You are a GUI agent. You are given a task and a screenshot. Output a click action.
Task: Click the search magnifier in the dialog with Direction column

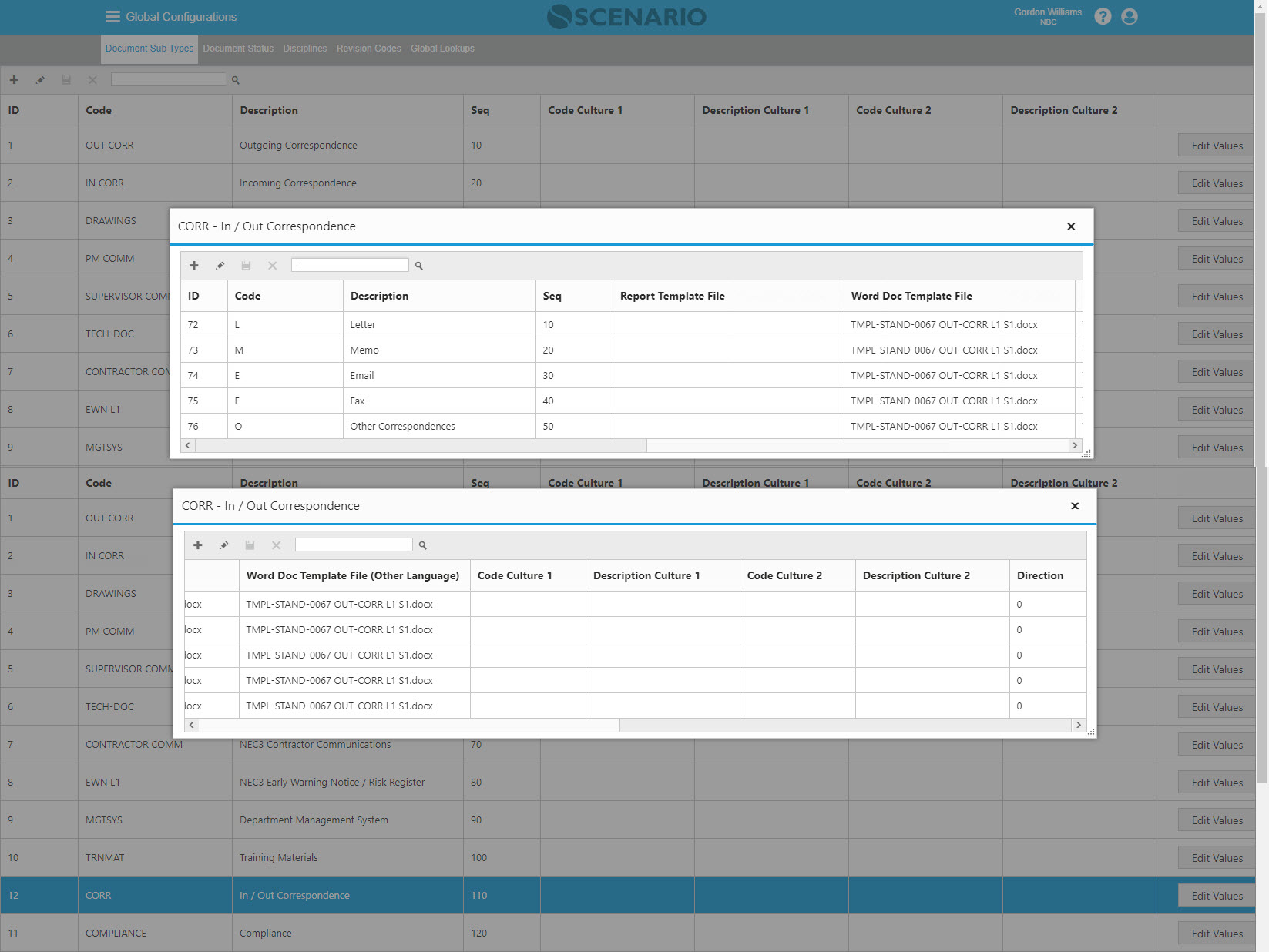[422, 545]
